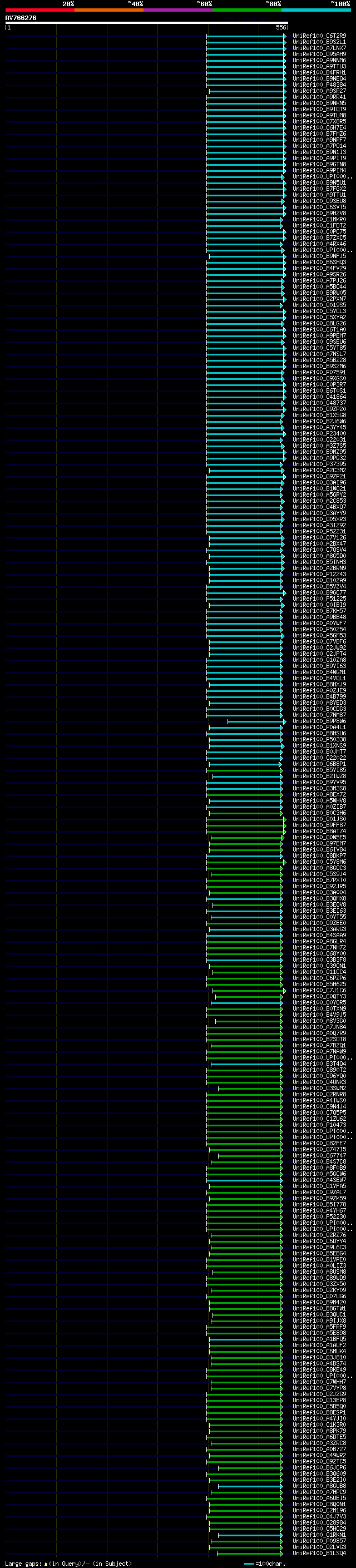The width and height of the screenshot is (356, 1568).
Task: Select label UniRef100_C5Y8M6
Action: [319, 861]
